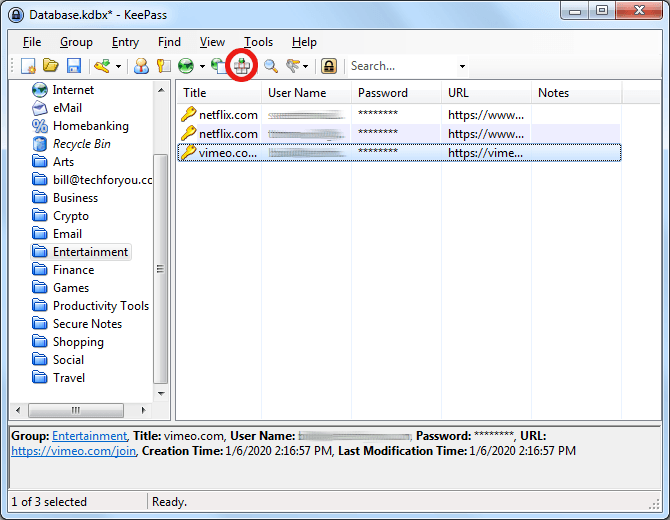The width and height of the screenshot is (670, 520).
Task: Save the database with floppy icon
Action: click(x=74, y=66)
